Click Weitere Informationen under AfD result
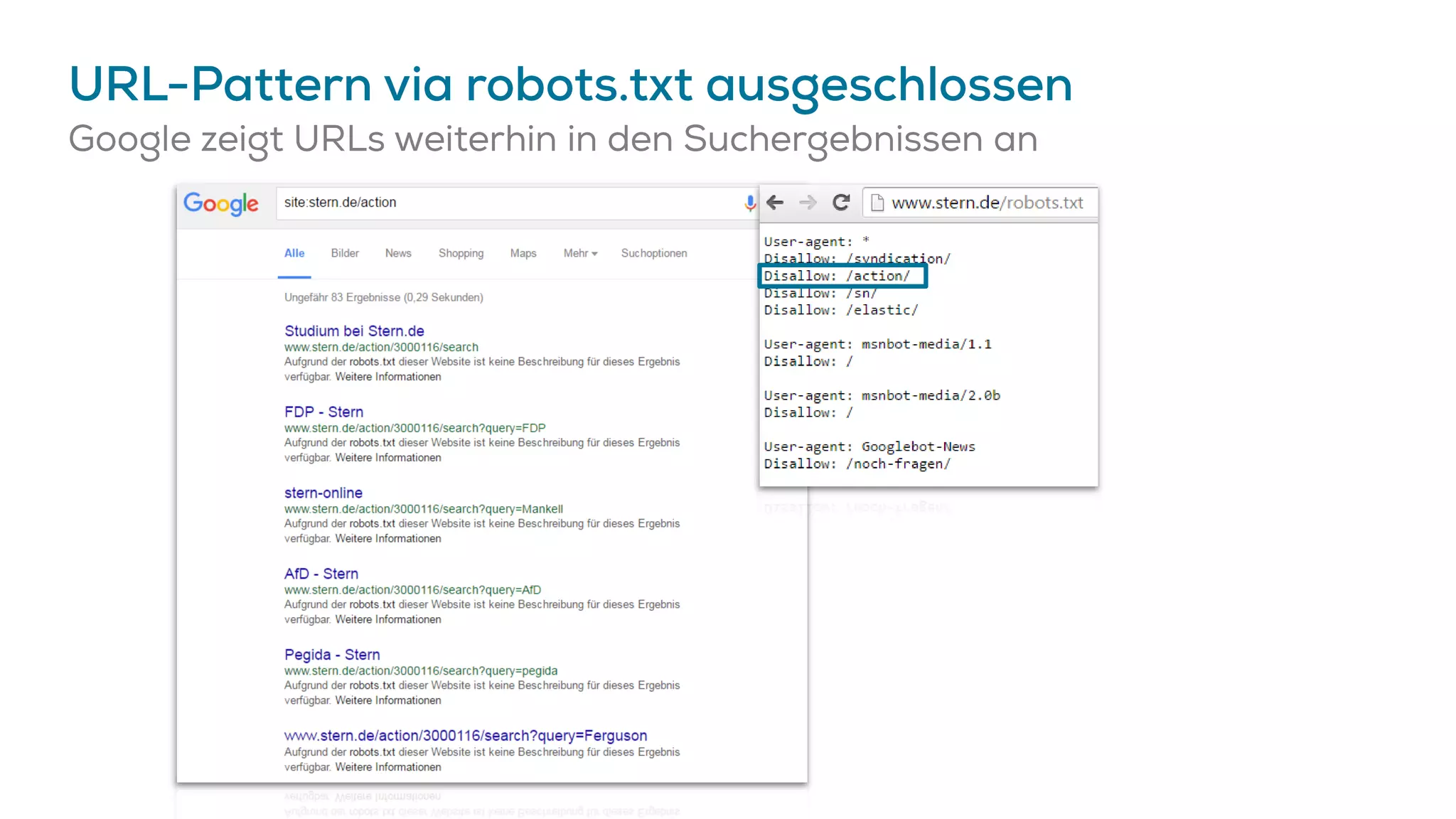The width and height of the screenshot is (1456, 819). coord(388,619)
